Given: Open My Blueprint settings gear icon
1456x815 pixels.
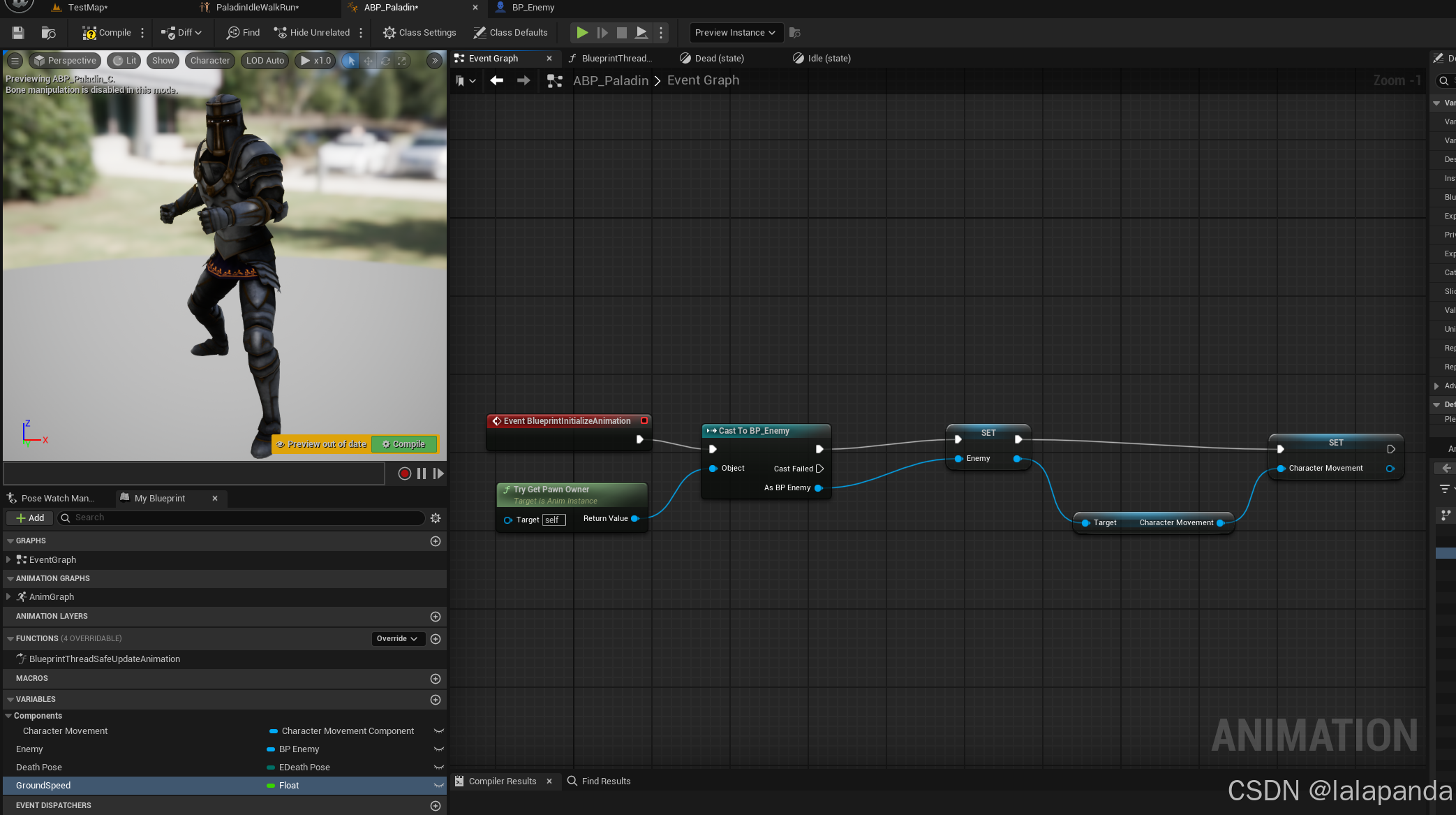Looking at the screenshot, I should point(436,518).
